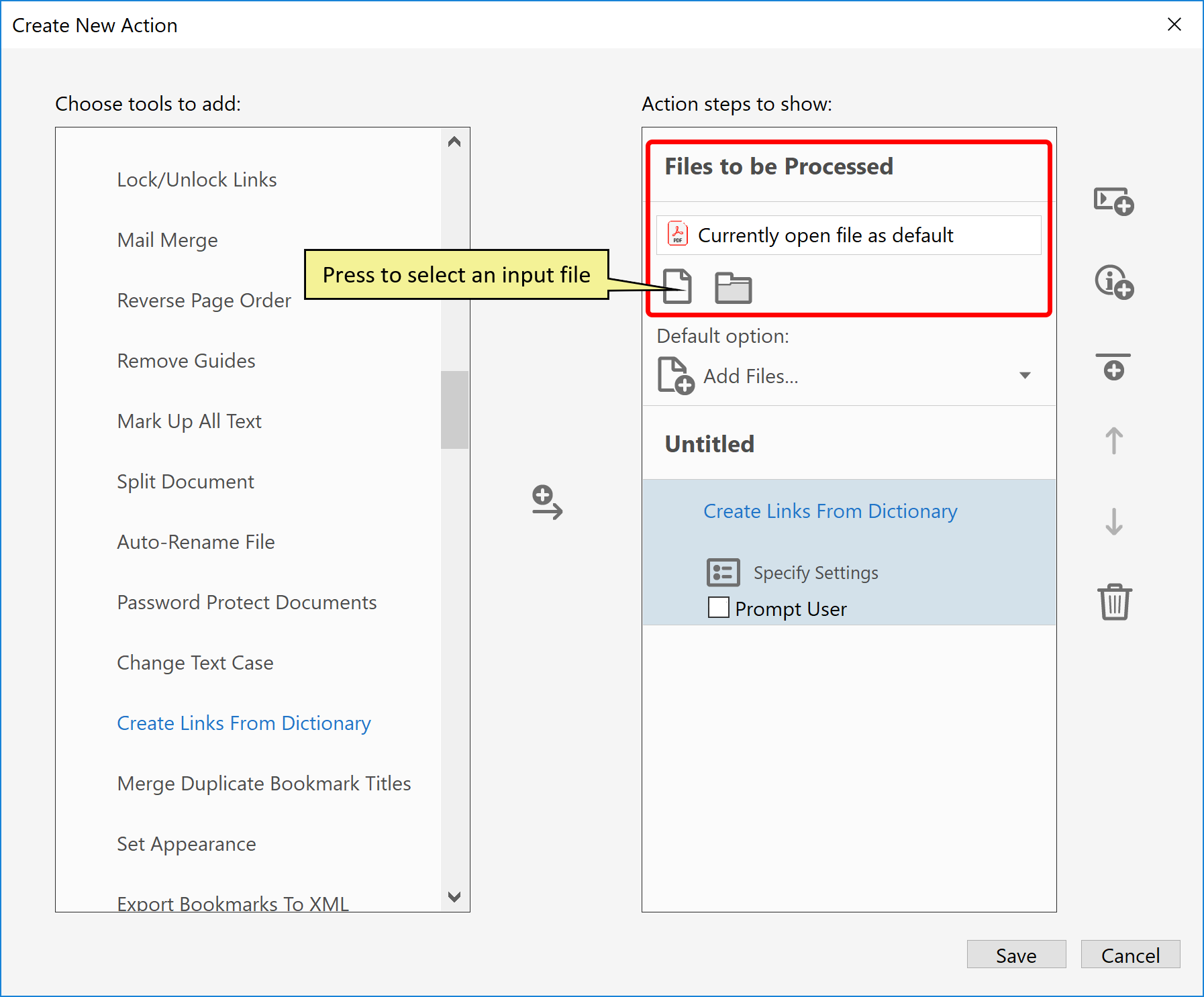
Task: Select Create Links From Dictionary in the tools list
Action: (244, 723)
